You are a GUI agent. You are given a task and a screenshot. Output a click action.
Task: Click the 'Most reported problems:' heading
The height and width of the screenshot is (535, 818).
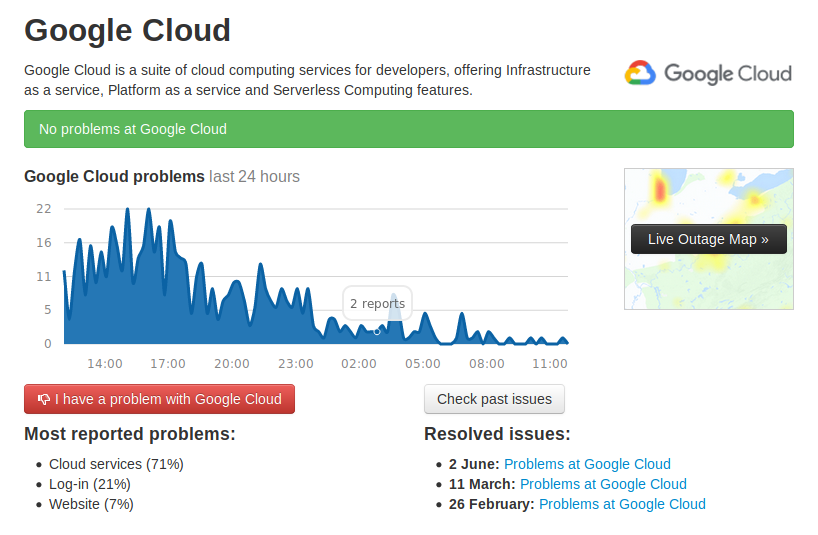pos(130,434)
